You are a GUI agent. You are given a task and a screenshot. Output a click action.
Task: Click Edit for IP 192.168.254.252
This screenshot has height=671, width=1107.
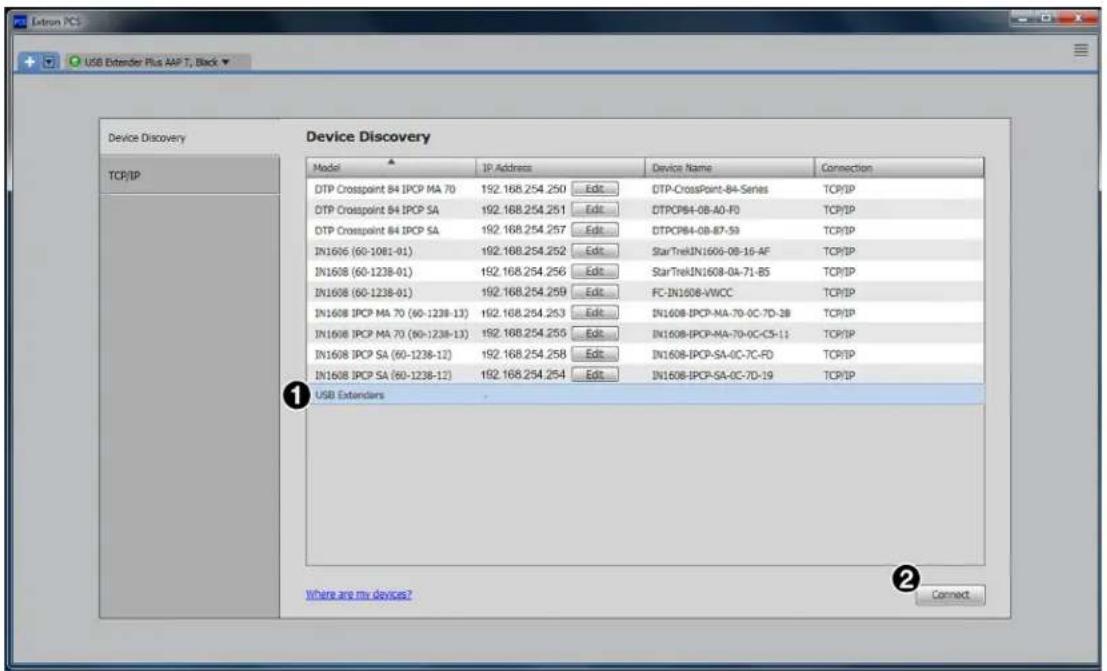[x=595, y=251]
